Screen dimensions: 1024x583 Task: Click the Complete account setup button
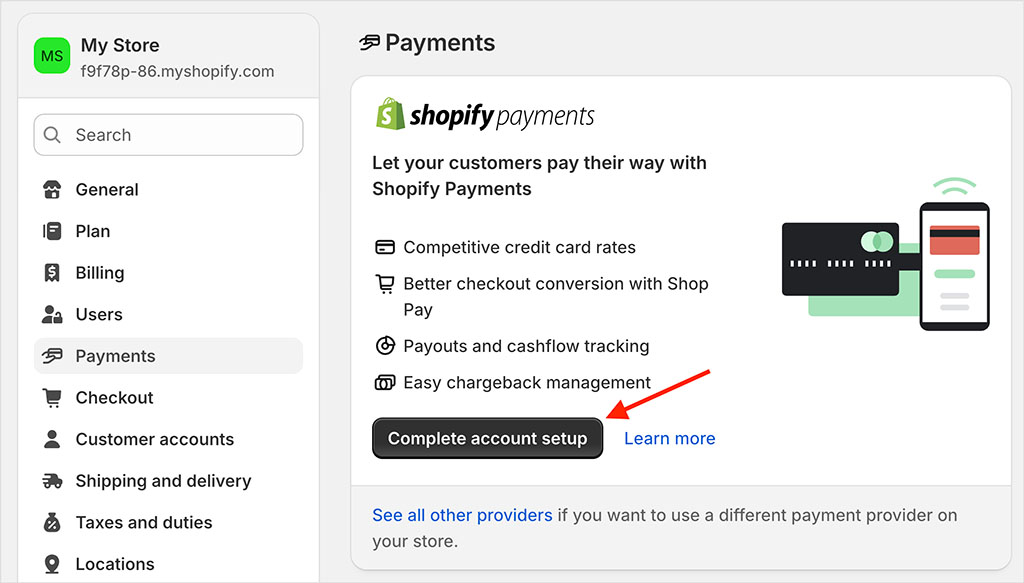click(487, 438)
